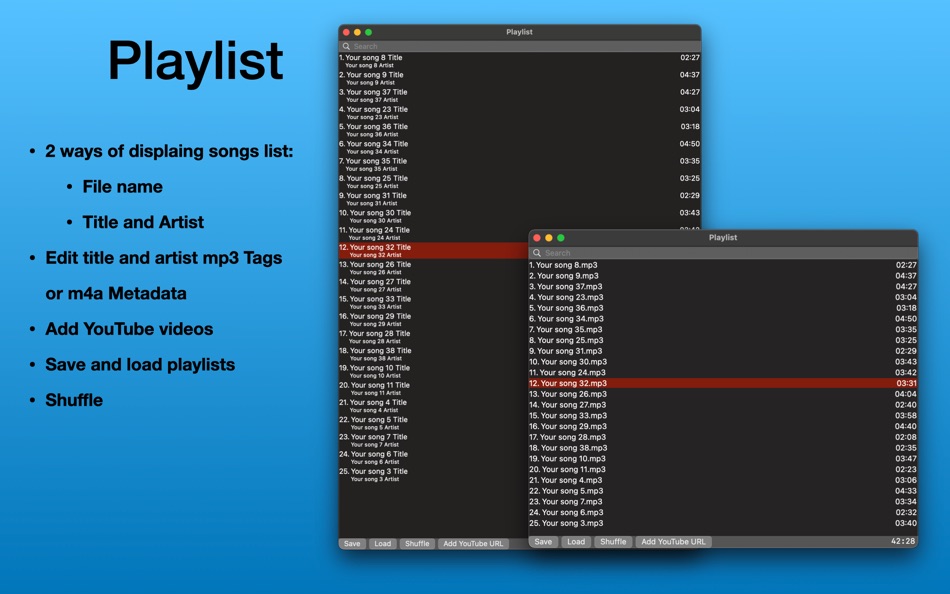Open Add YouTube URL in the front window
This screenshot has height=594, width=950.
click(673, 541)
